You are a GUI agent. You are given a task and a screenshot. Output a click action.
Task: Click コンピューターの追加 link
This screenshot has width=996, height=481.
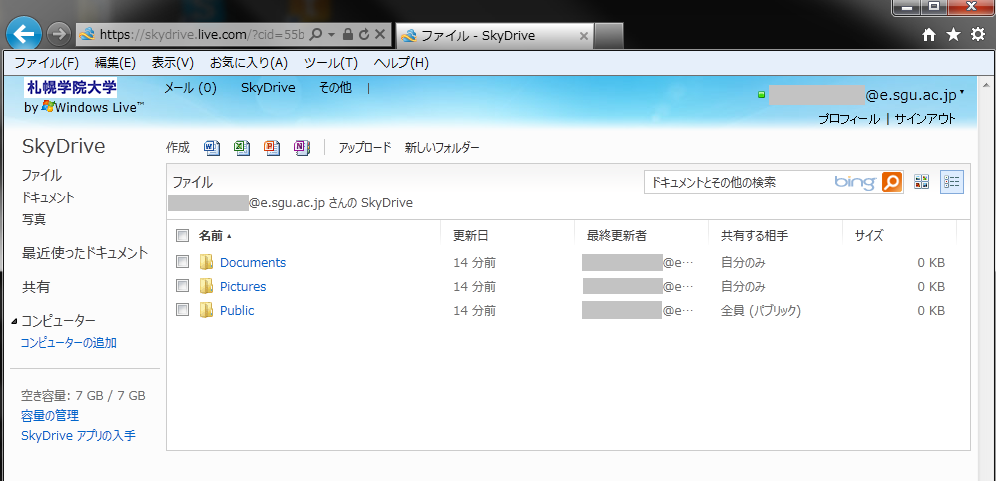click(x=69, y=343)
